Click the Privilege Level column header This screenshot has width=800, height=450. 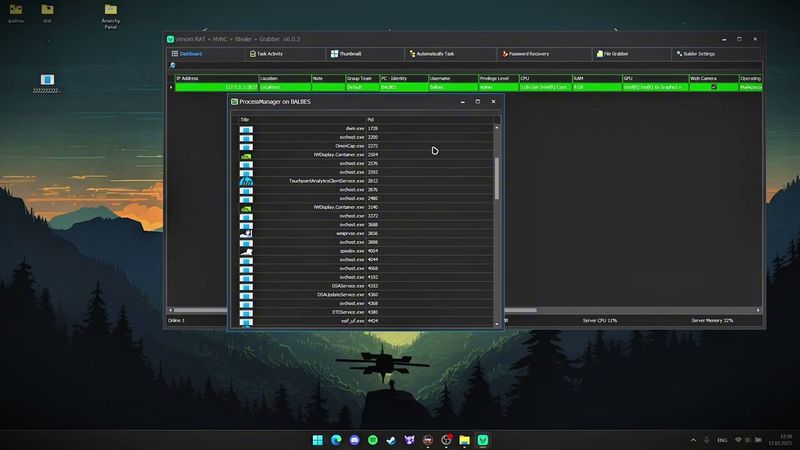tap(498, 78)
